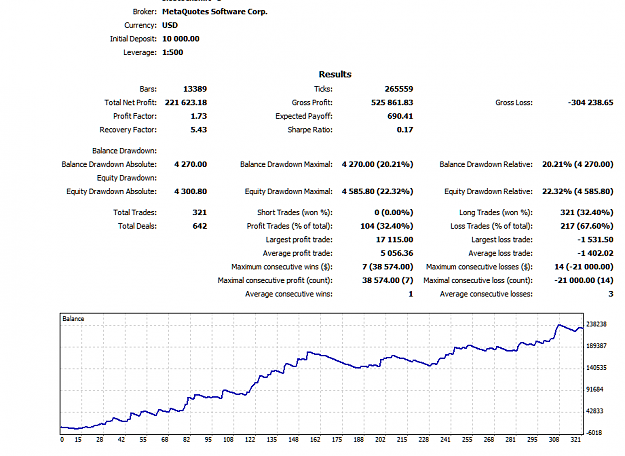The width and height of the screenshot is (625, 456).
Task: Select the Equity Drawdown: label
Action: 127,178
